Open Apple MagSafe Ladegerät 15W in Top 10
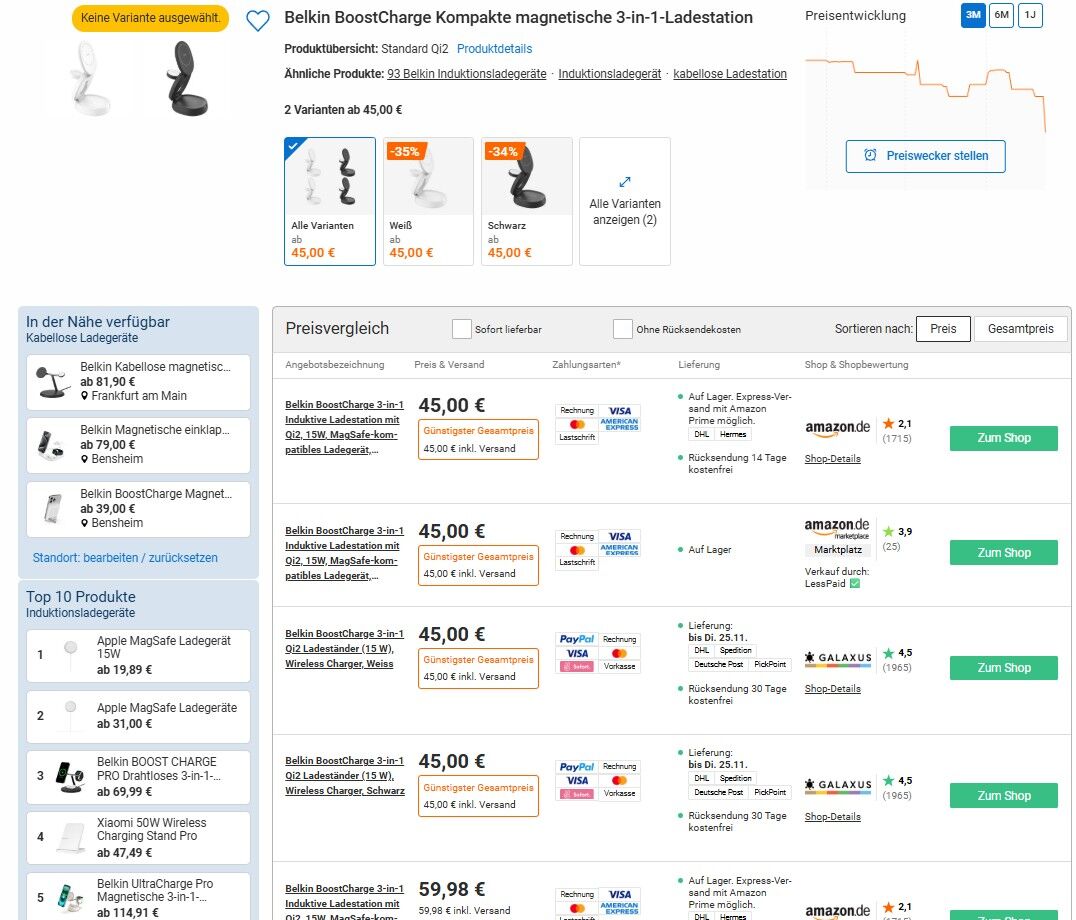Image resolution: width=1076 pixels, height=920 pixels. [x=164, y=647]
